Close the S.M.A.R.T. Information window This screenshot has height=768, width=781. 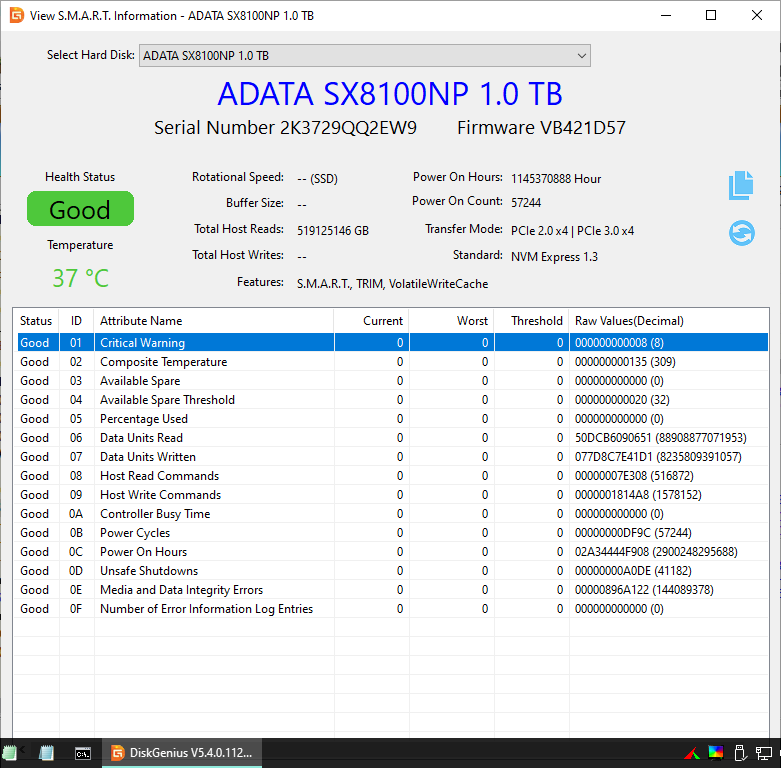point(757,15)
